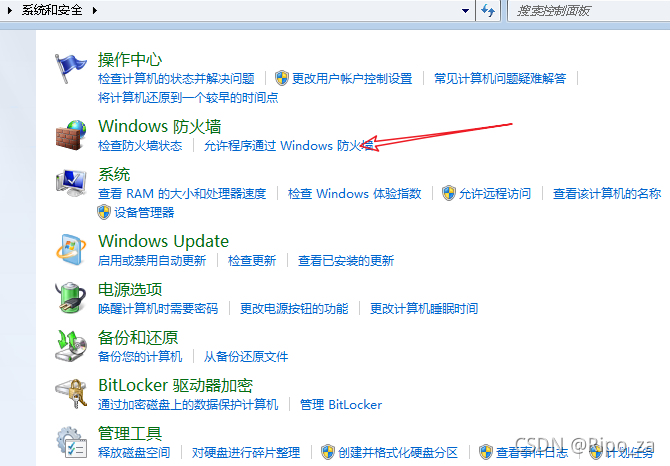The width and height of the screenshot is (670, 466).
Task: Open 检查防火墙状态 link
Action: [140, 146]
